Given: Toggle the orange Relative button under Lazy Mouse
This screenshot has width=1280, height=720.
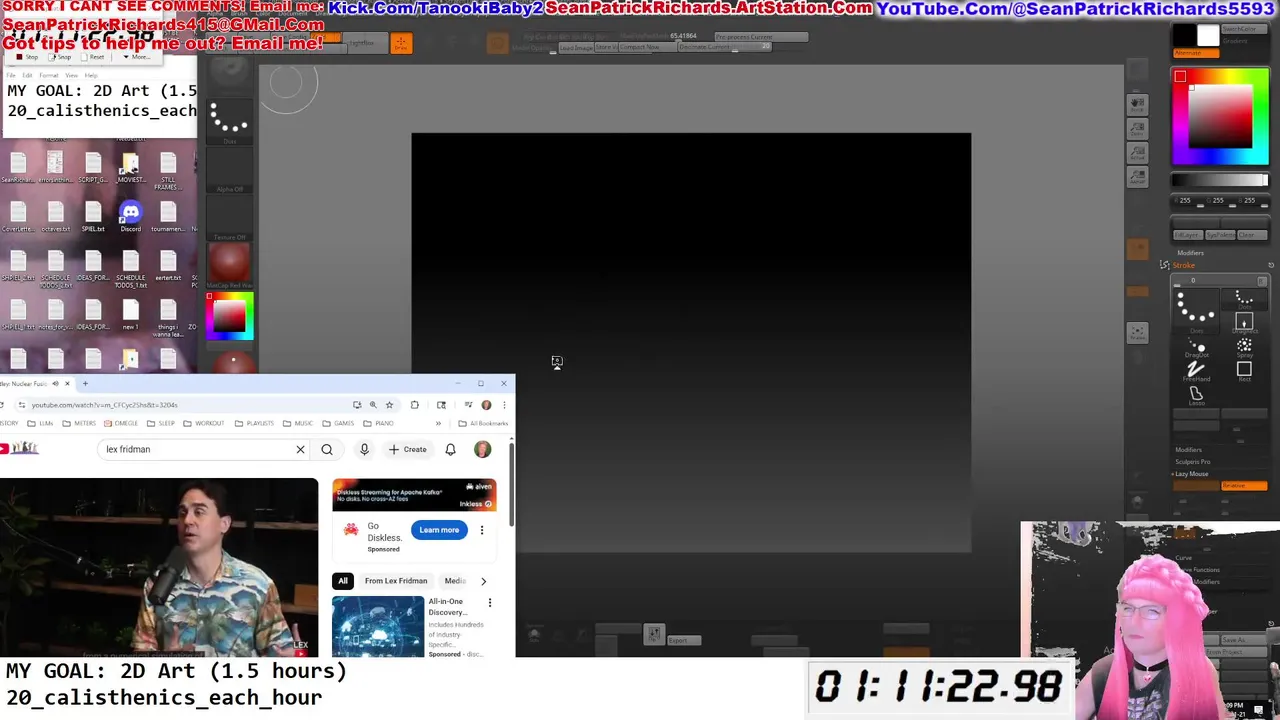Looking at the screenshot, I should (x=1244, y=486).
